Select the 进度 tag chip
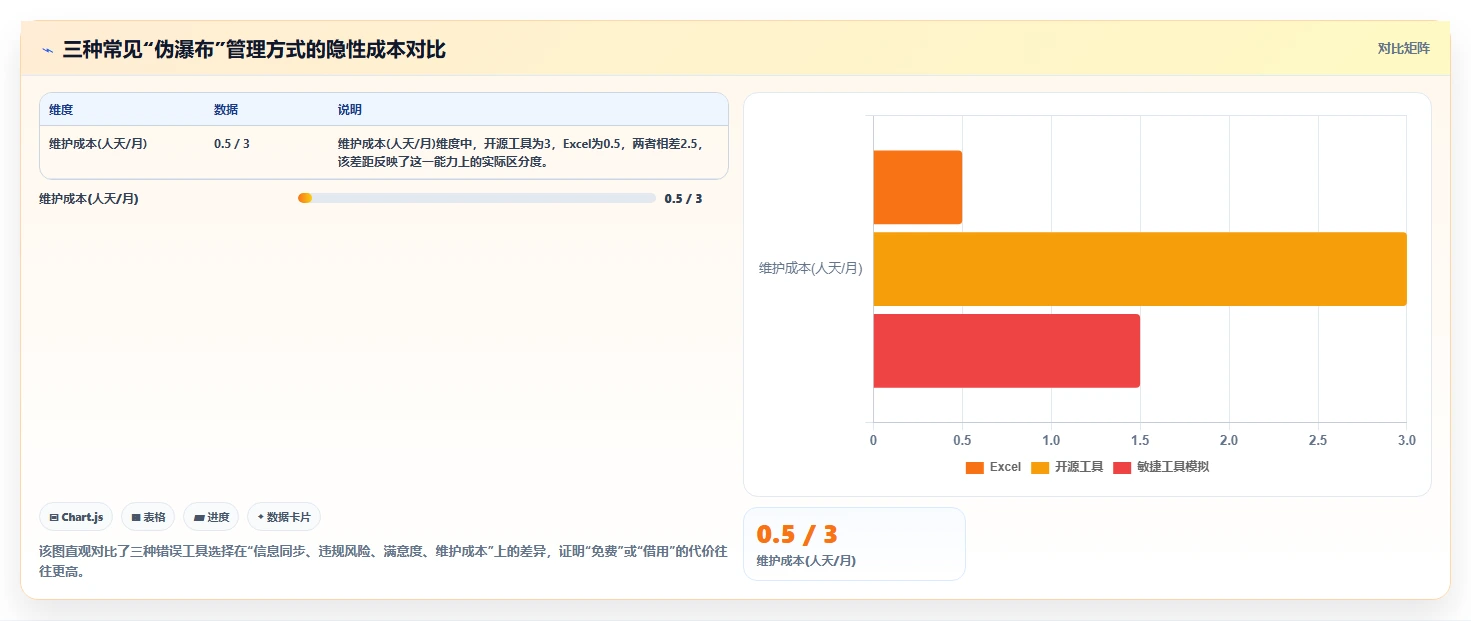1471x621 pixels. (211, 517)
